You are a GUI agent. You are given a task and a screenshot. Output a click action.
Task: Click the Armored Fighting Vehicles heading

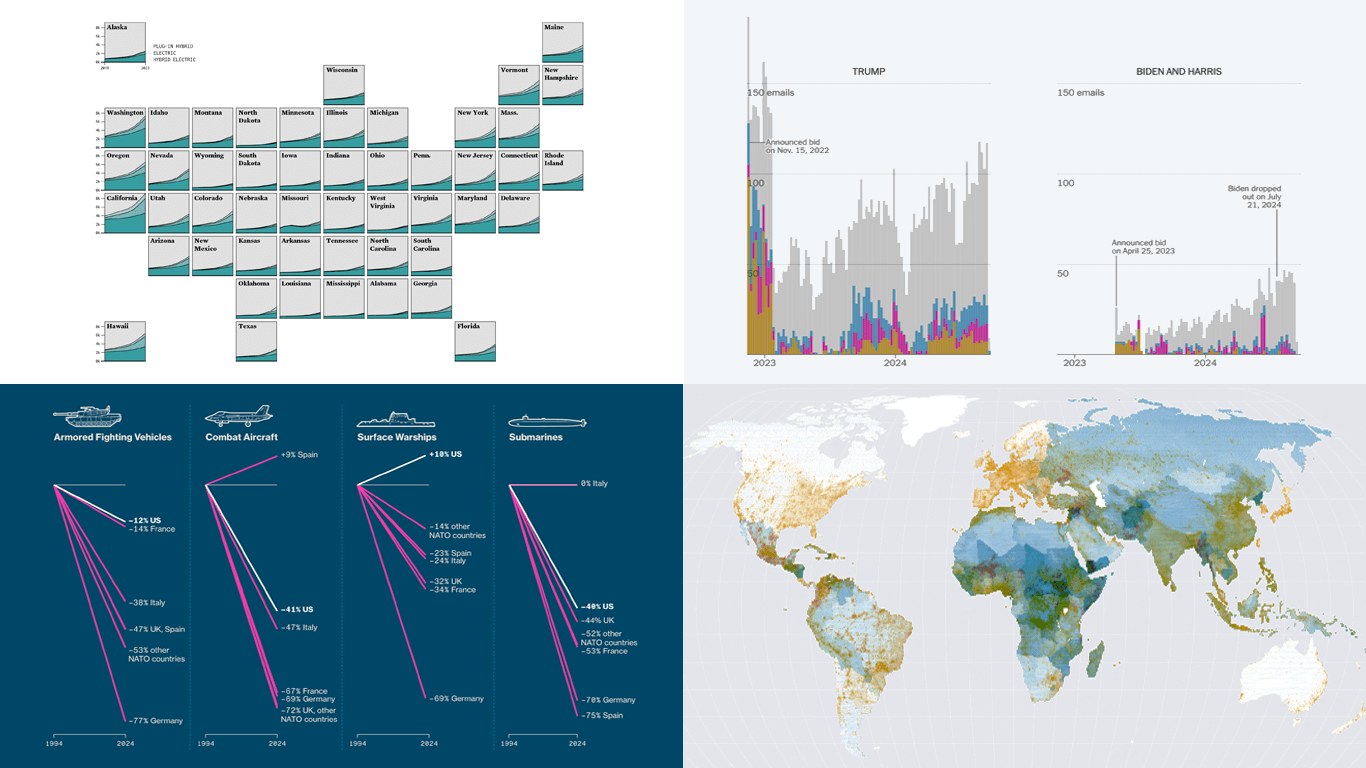[112, 437]
